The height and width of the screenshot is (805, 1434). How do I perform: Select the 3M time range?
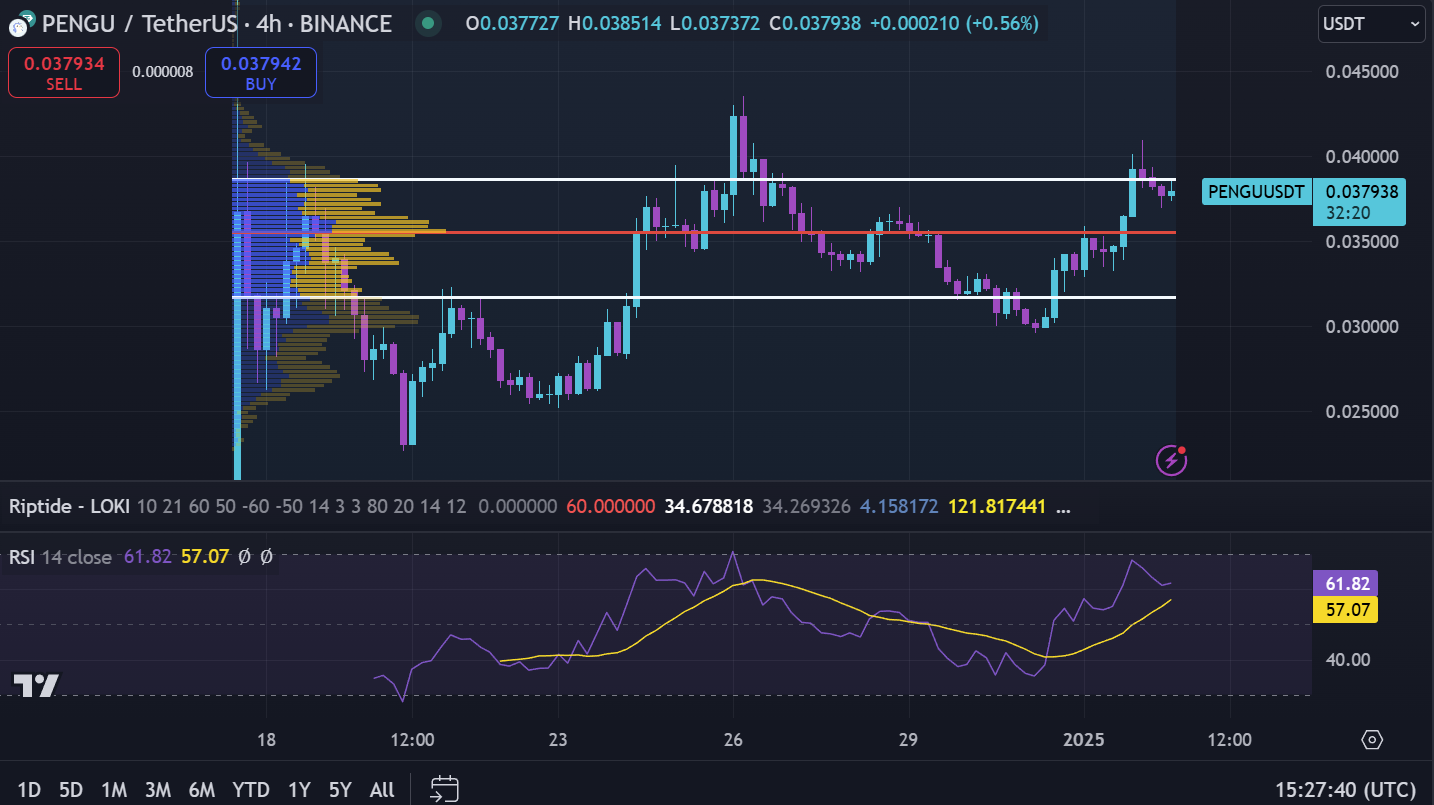(x=157, y=790)
